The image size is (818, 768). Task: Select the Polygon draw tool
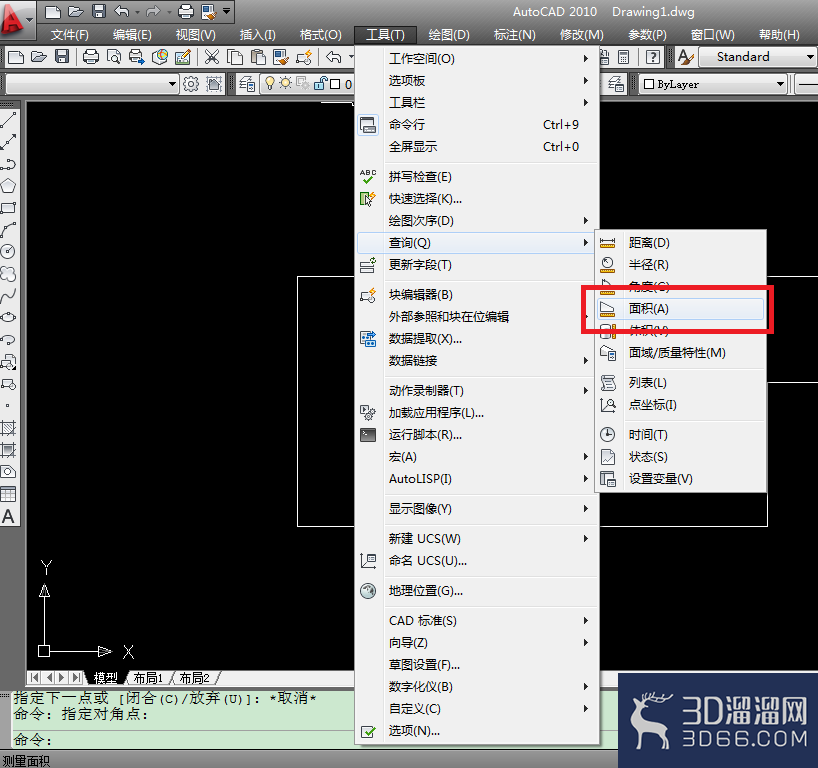(x=8, y=186)
